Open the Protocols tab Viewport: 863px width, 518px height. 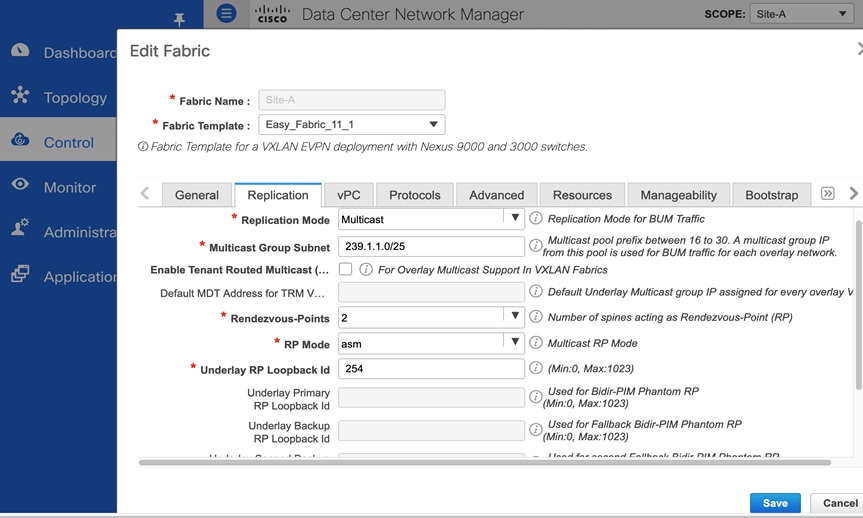[x=414, y=195]
